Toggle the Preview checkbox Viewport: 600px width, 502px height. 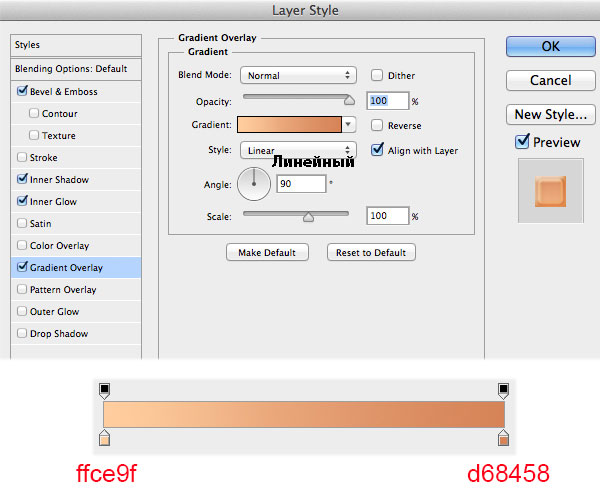pos(522,142)
